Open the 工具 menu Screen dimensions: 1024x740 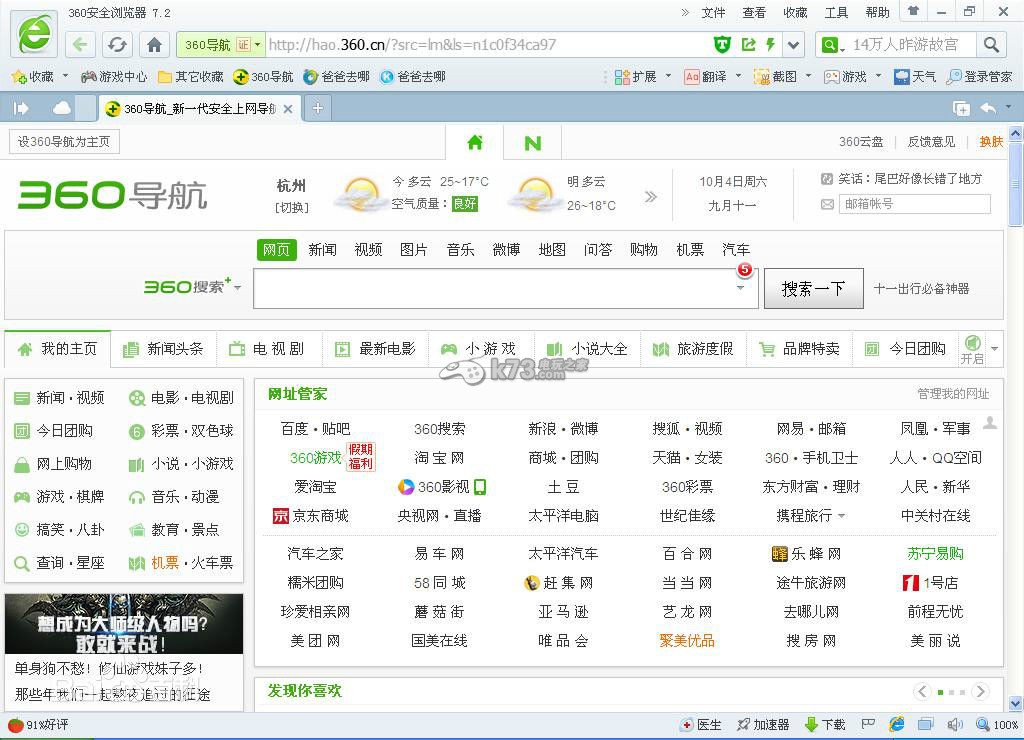[x=837, y=12]
